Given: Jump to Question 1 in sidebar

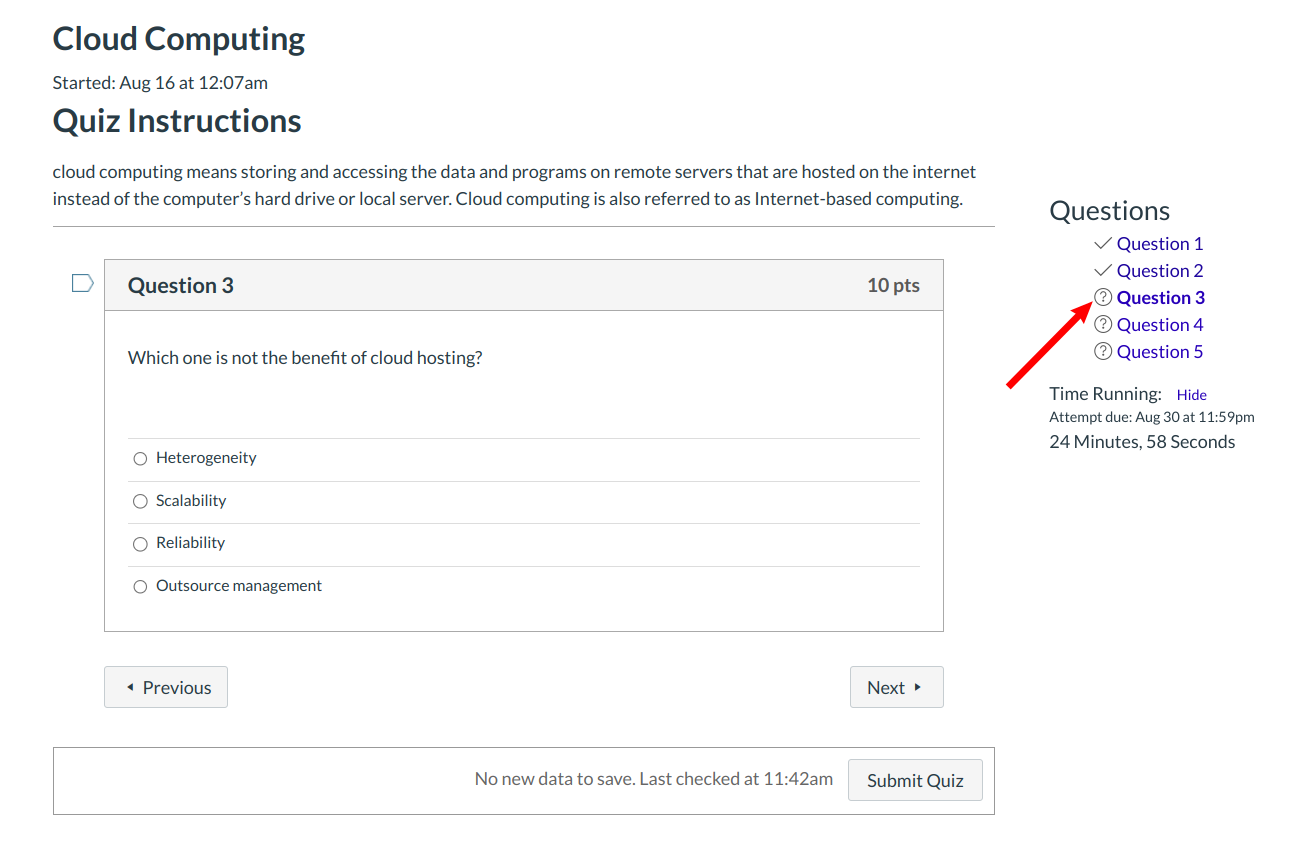Looking at the screenshot, I should pos(1160,244).
